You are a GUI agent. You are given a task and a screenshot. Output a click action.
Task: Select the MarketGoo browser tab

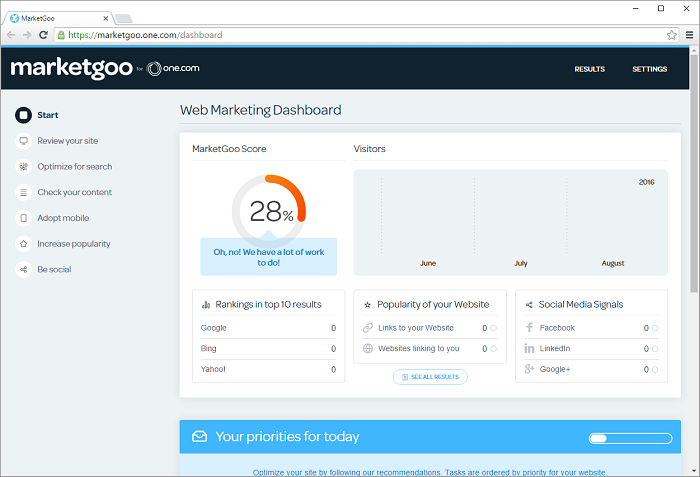coord(57,18)
